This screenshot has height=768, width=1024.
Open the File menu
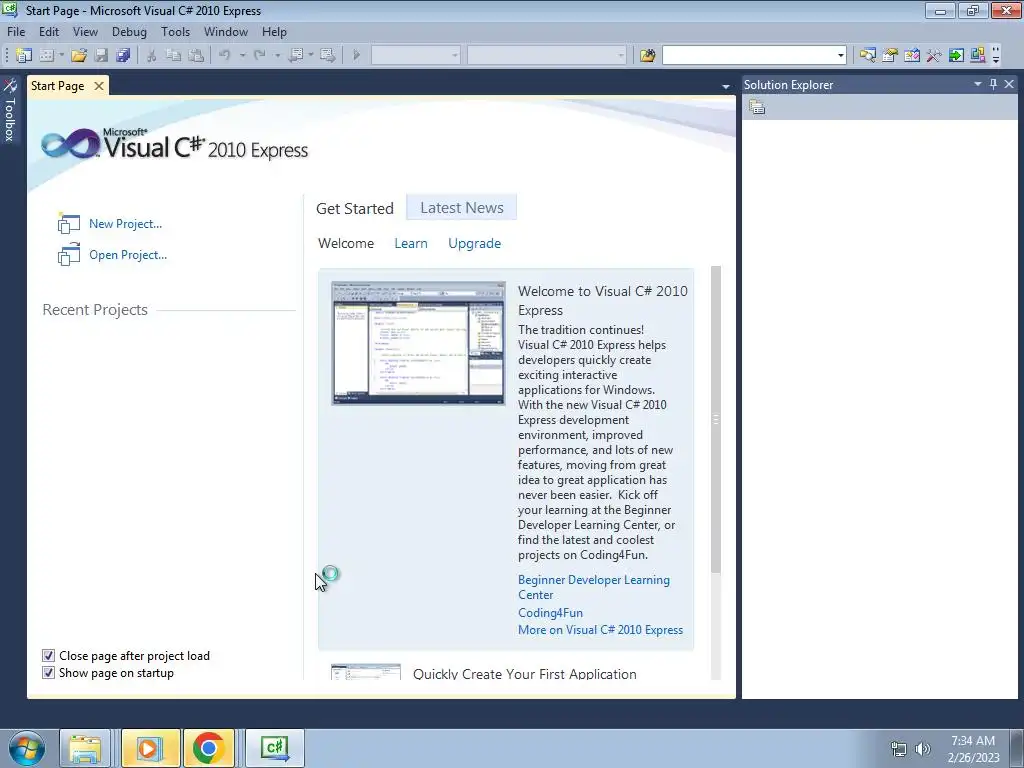[x=16, y=31]
